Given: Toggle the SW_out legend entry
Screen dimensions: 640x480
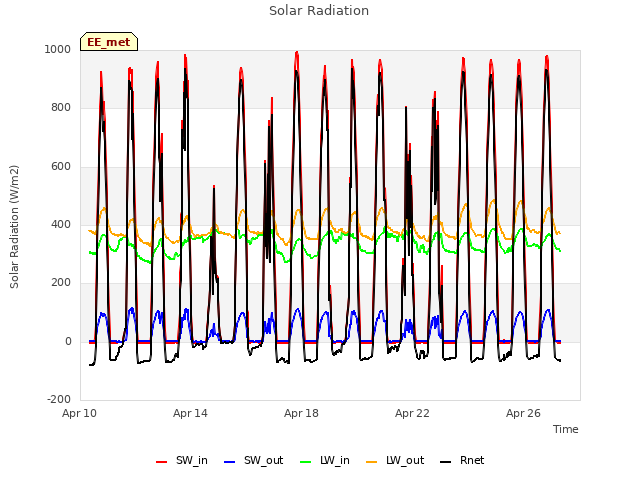Looking at the screenshot, I should click(x=253, y=461).
